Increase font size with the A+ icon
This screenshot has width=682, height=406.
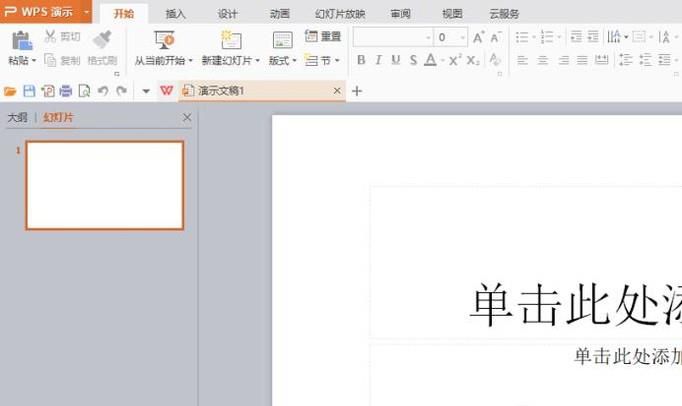(478, 37)
